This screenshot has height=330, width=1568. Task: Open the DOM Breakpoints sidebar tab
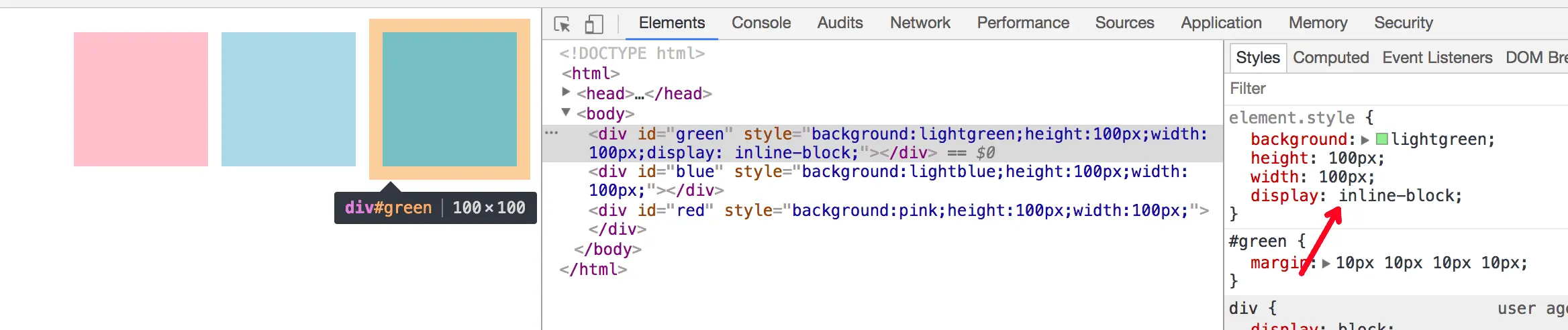pyautogui.click(x=1536, y=58)
